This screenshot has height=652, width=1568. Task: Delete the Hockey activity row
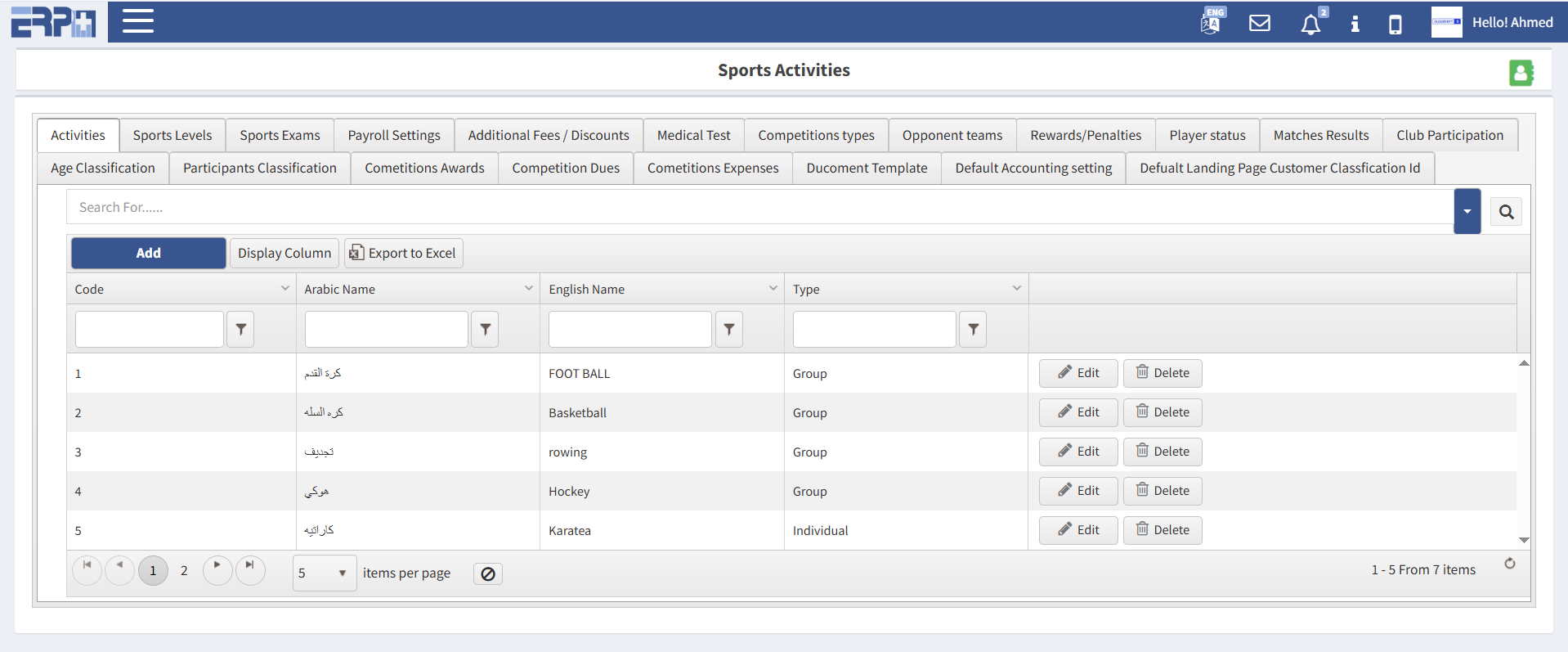[x=1162, y=491]
